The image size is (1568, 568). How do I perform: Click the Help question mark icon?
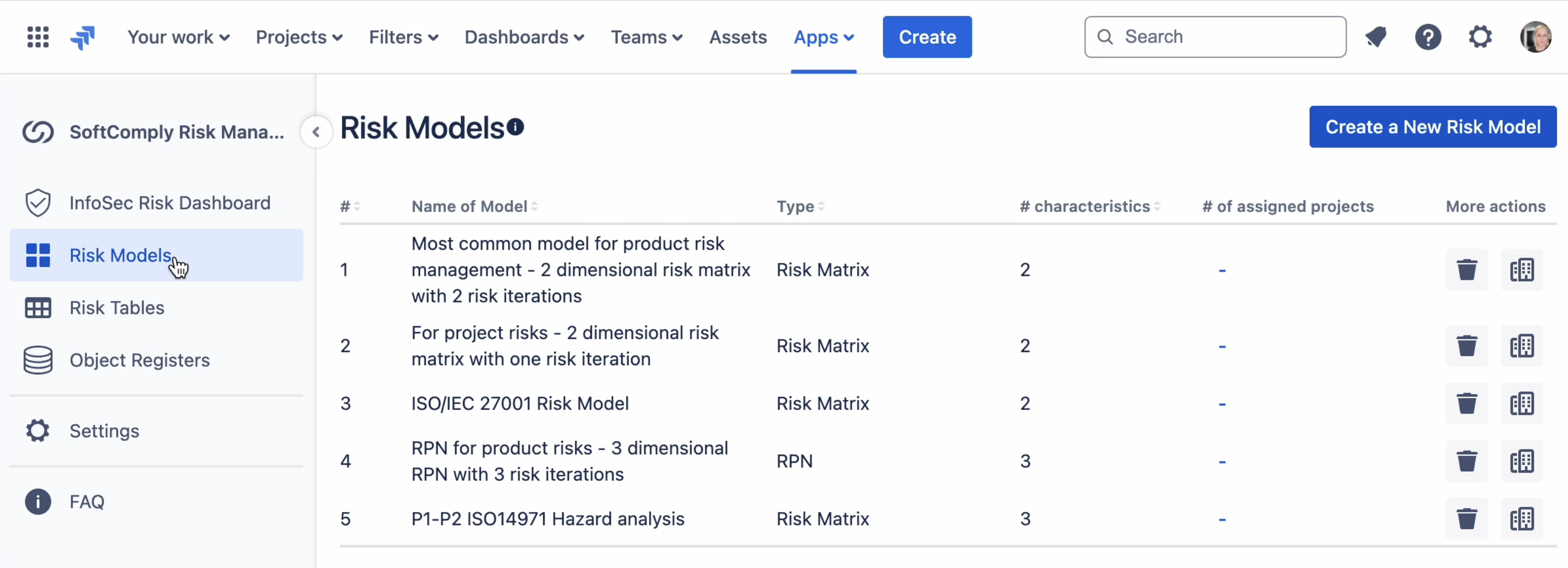[1429, 36]
